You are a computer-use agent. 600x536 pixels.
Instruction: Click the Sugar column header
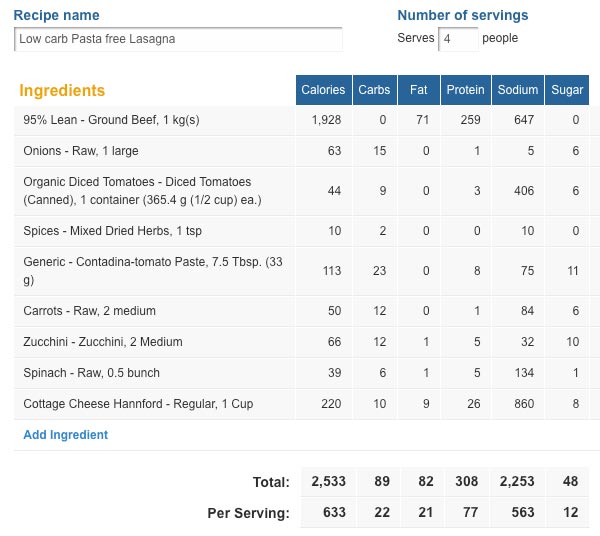click(x=567, y=90)
